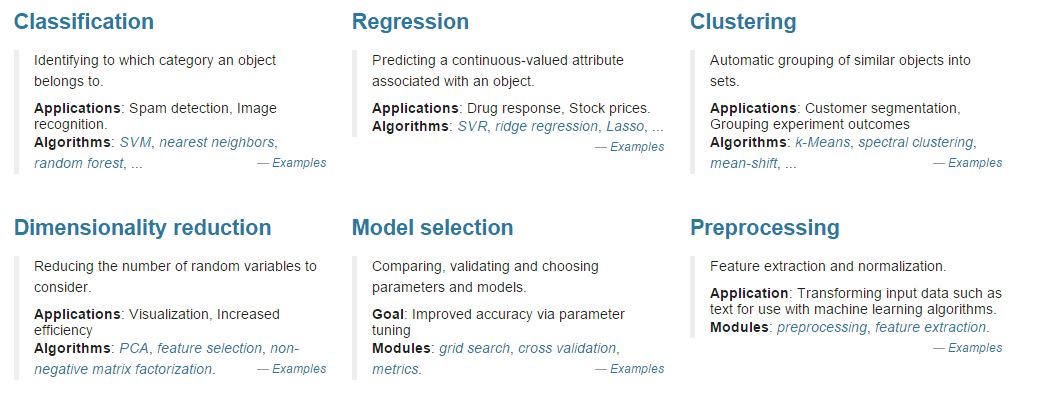Follow the spectral clustering link
The width and height of the screenshot is (1044, 400).
click(915, 142)
